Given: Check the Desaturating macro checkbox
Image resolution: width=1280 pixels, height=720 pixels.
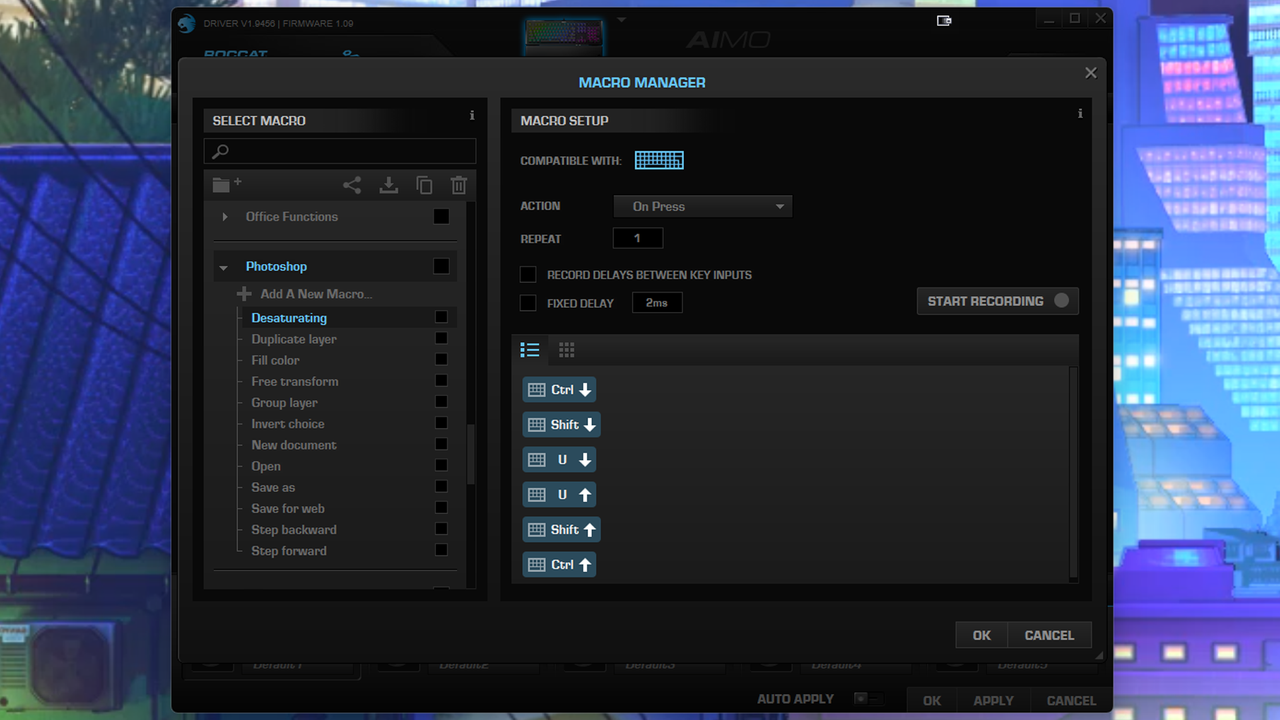Looking at the screenshot, I should [x=441, y=318].
